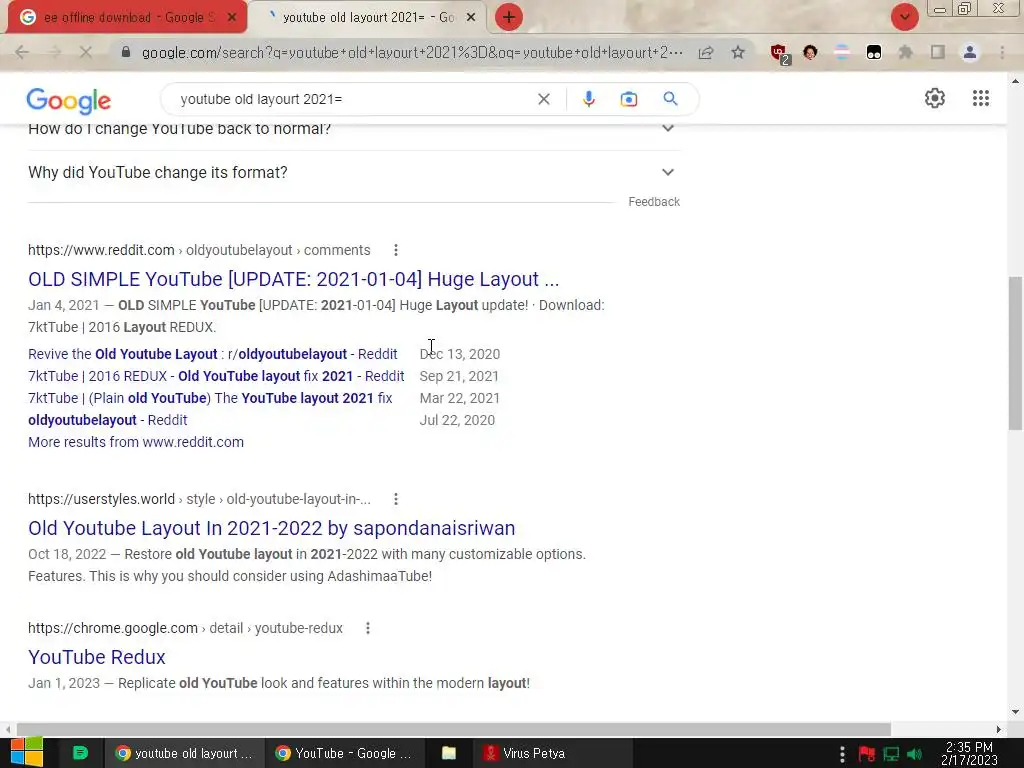
Task: Open new tab with plus button
Action: tap(509, 17)
